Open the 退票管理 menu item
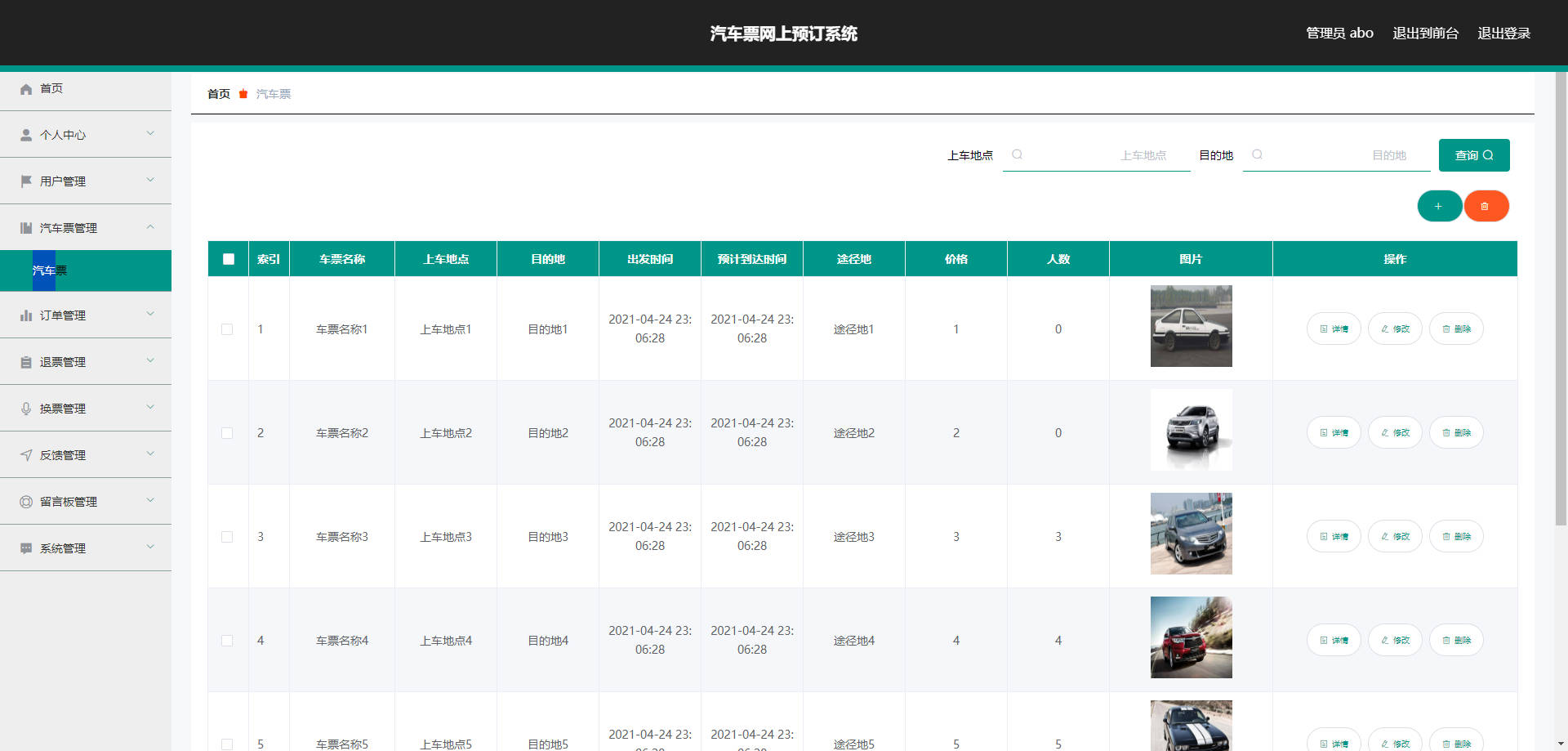The height and width of the screenshot is (751, 1568). click(x=86, y=362)
